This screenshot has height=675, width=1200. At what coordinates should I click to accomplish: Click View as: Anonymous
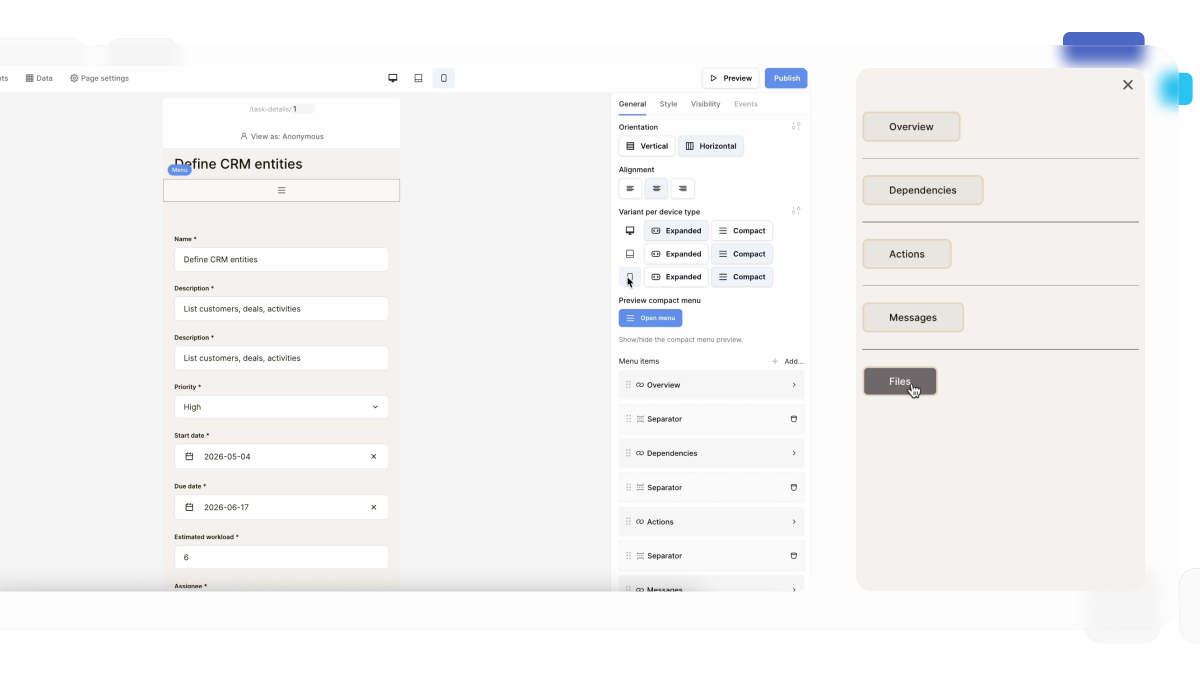(x=282, y=136)
